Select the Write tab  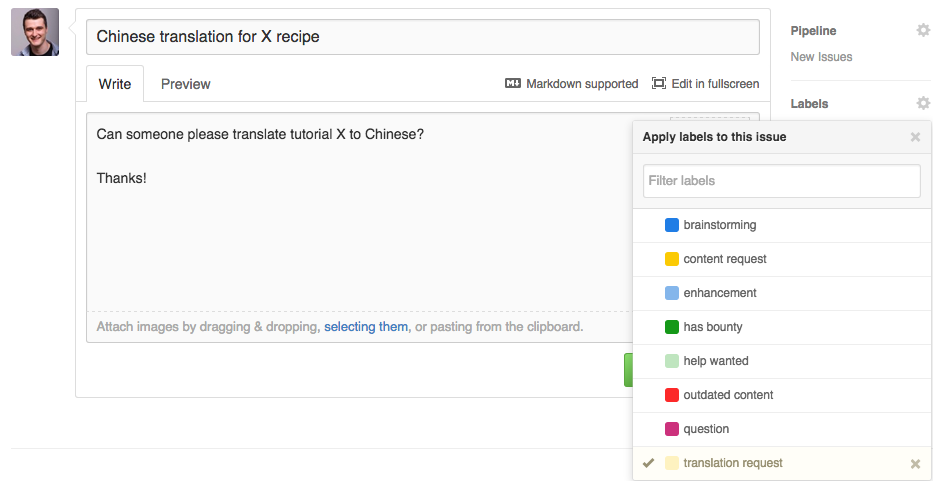[x=115, y=84]
